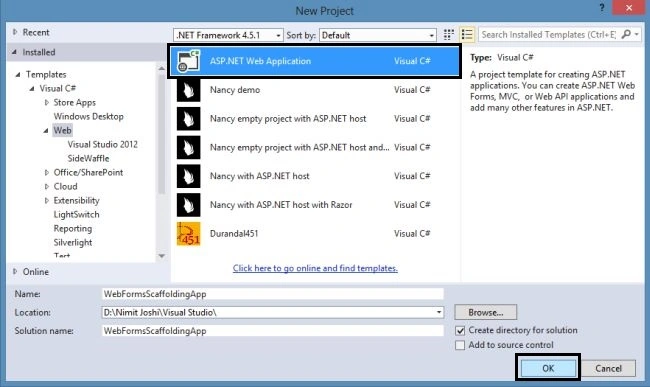Collapse the Visual C# tree node
Image resolution: width=650 pixels, height=387 pixels.
pyautogui.click(x=32, y=89)
